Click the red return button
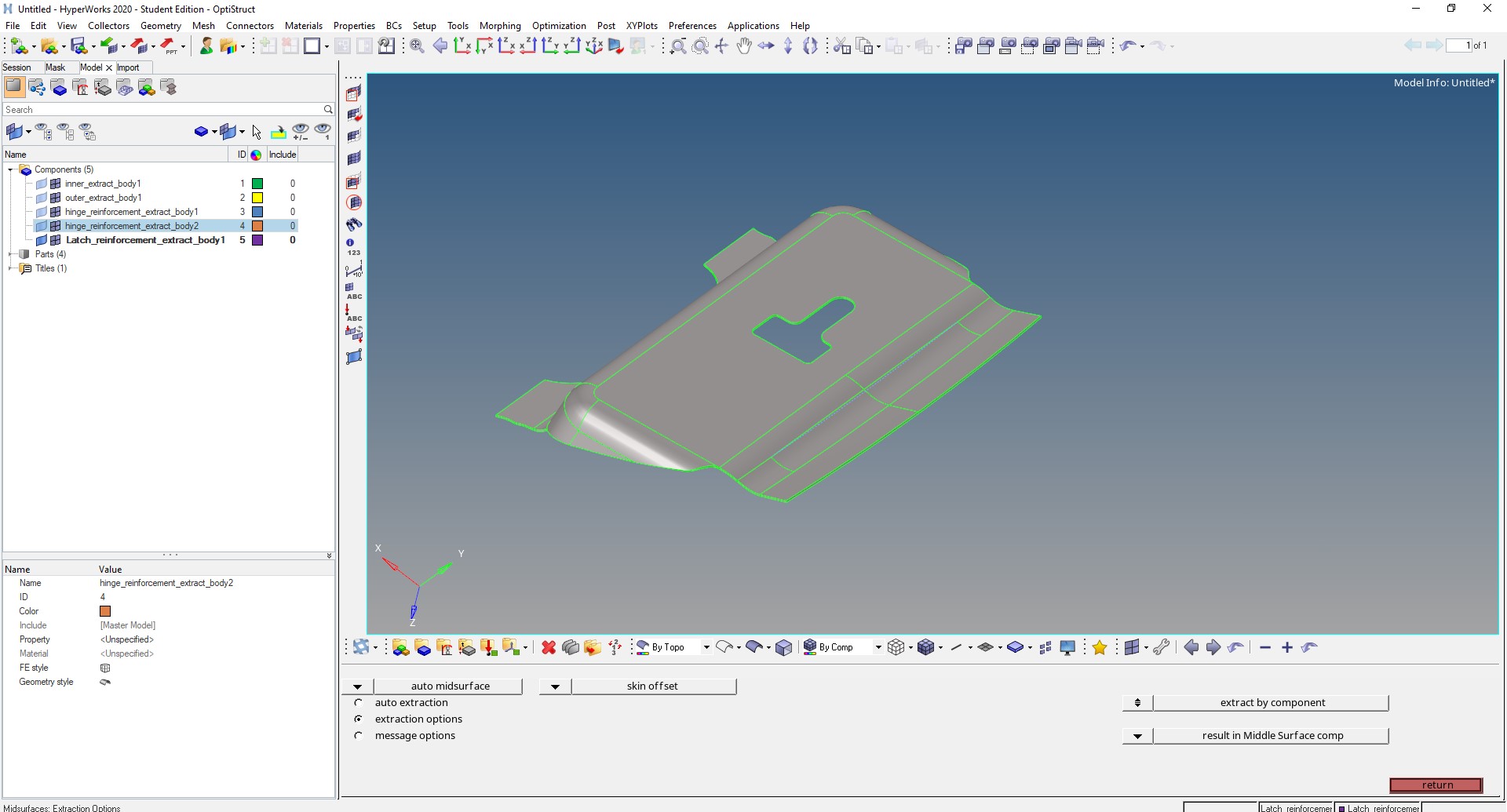This screenshot has height=812, width=1507. (1436, 785)
